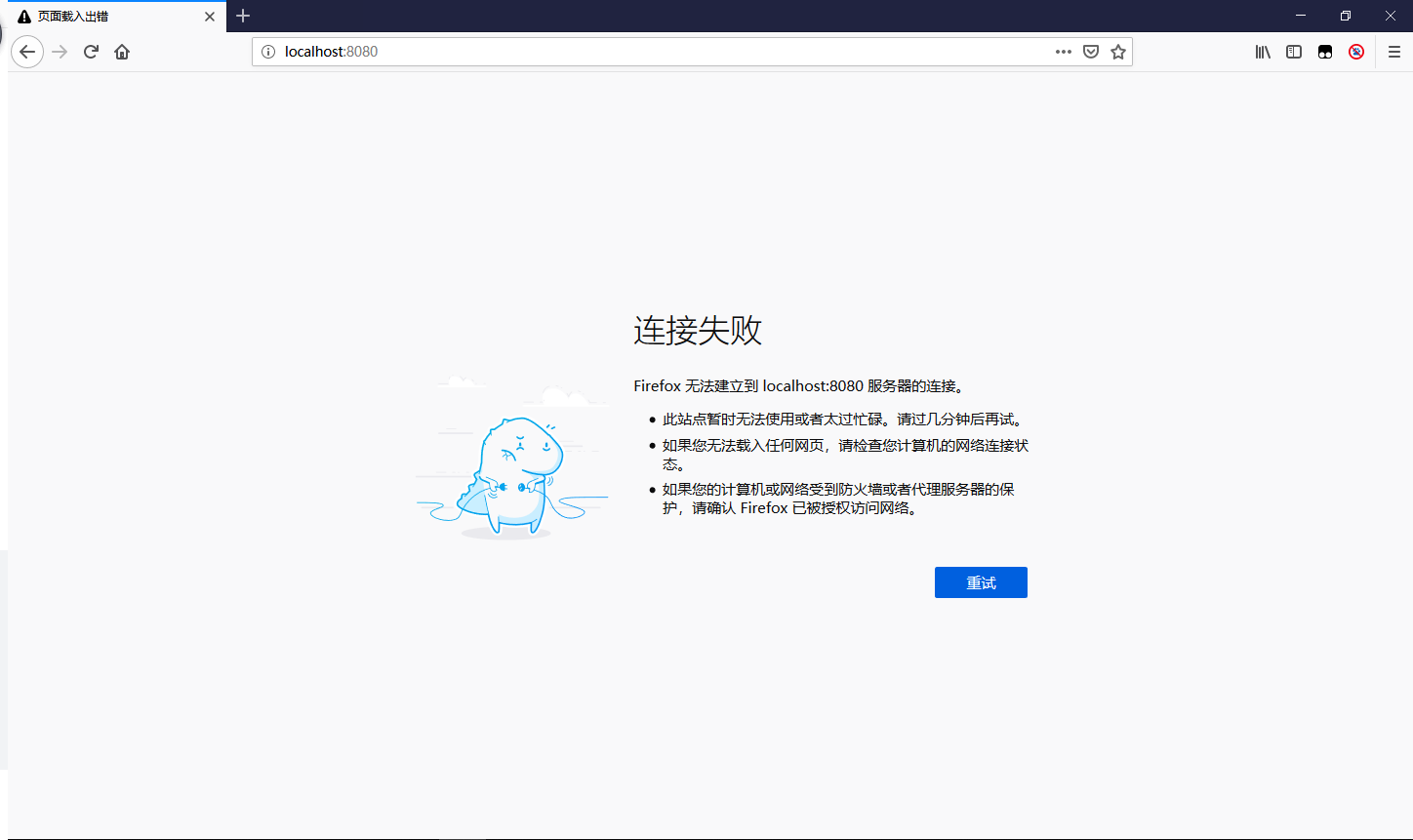This screenshot has width=1413, height=840.
Task: Close the Firefox window
Action: click(x=1391, y=16)
